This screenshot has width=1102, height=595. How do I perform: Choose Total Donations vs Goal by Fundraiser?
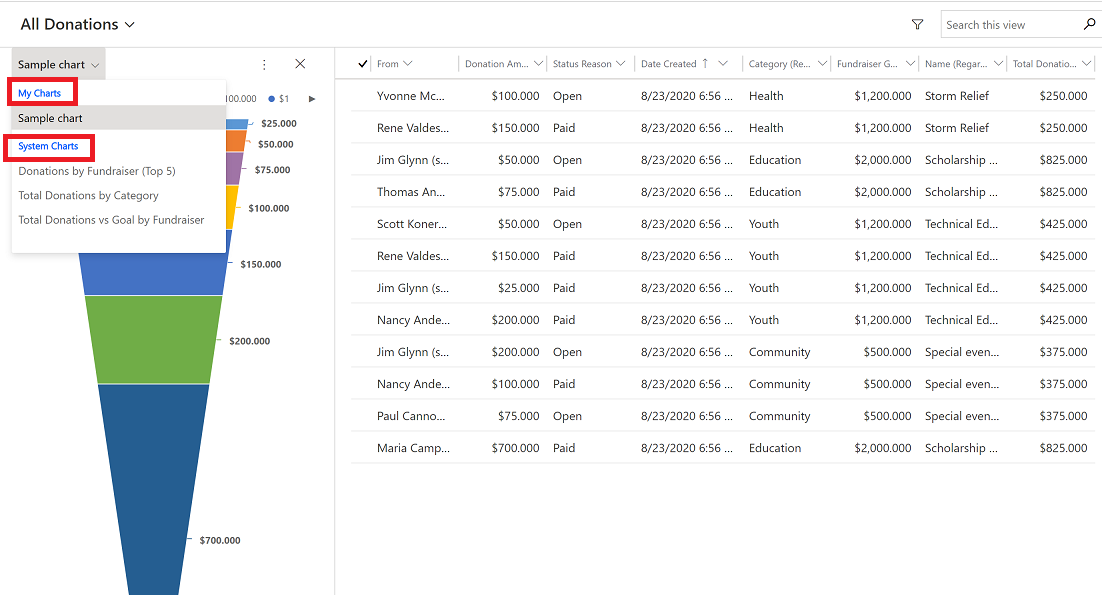[111, 220]
